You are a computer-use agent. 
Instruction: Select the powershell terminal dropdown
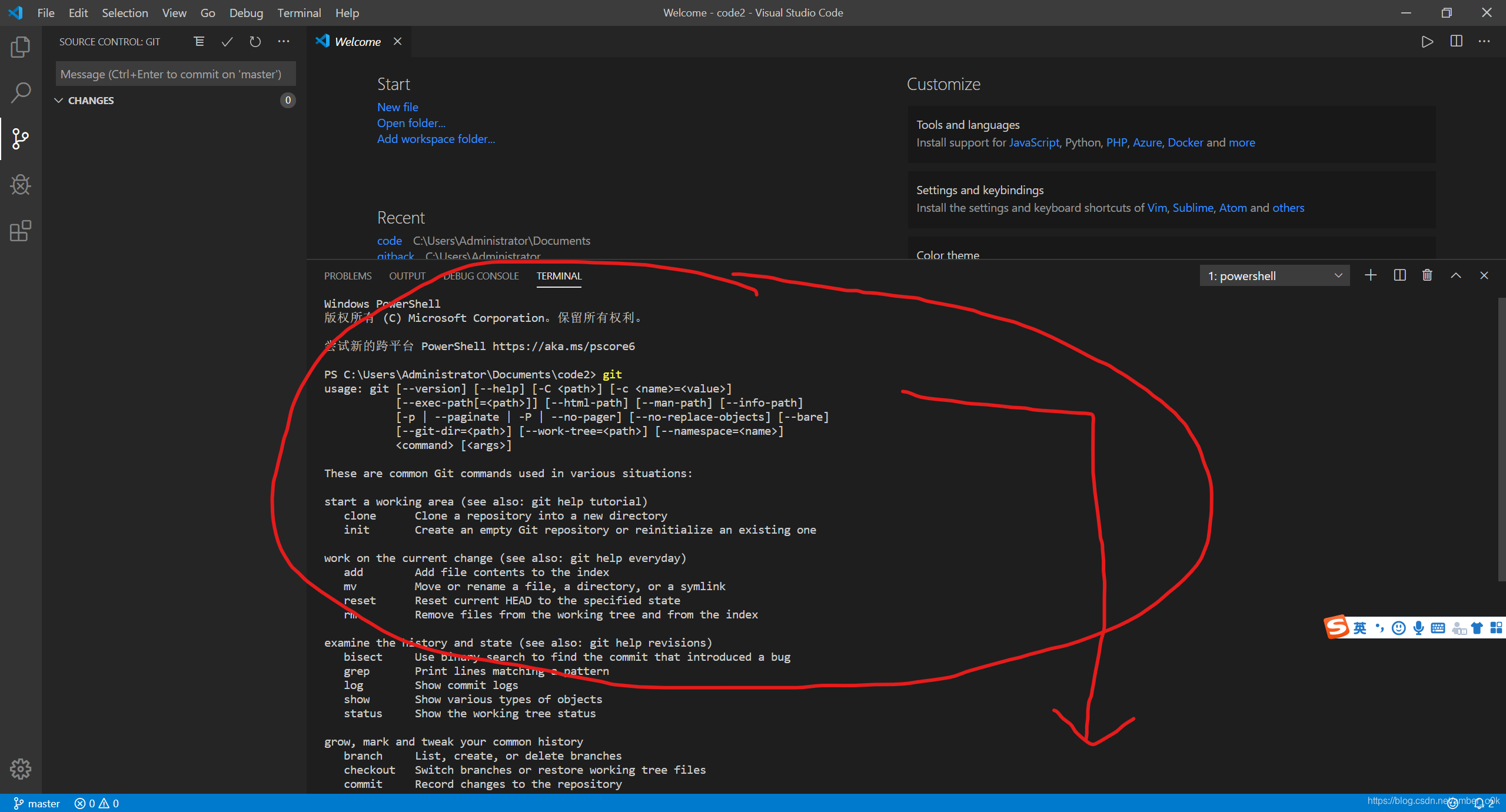(x=1275, y=275)
